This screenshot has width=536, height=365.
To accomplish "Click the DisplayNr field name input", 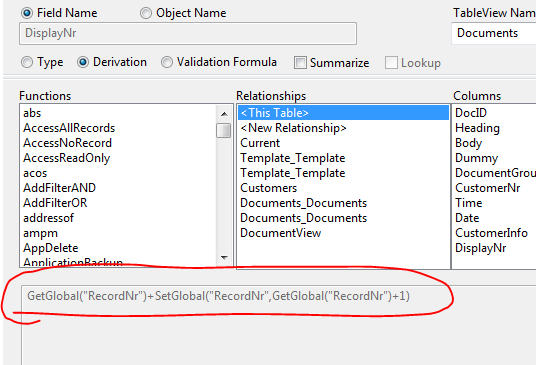I will tap(188, 33).
